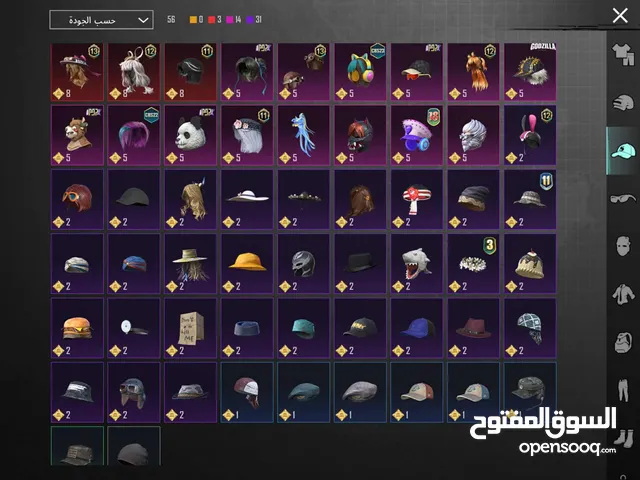Select the panda head mask

(191, 136)
